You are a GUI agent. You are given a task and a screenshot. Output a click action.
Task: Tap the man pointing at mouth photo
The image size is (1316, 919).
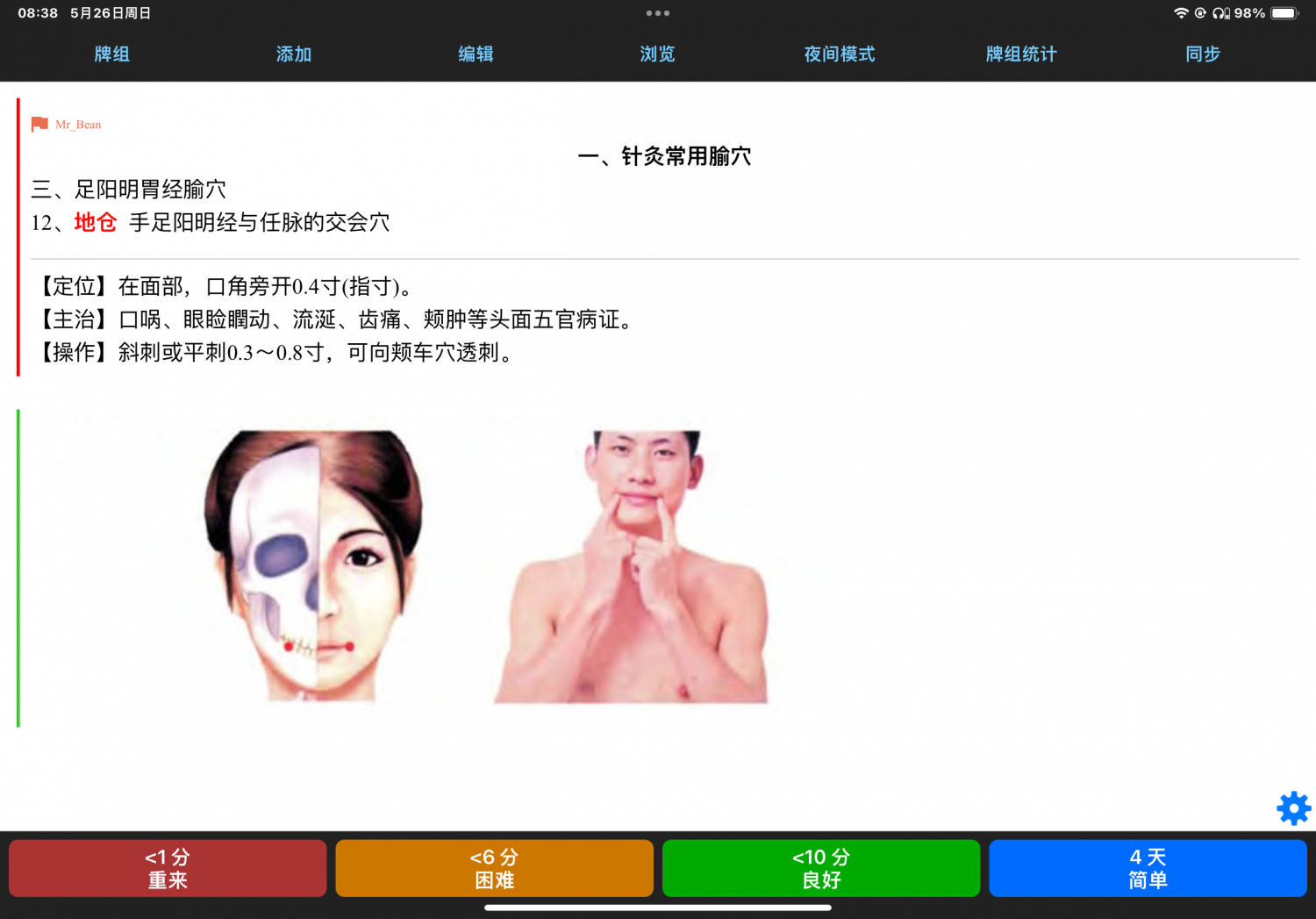pos(632,566)
